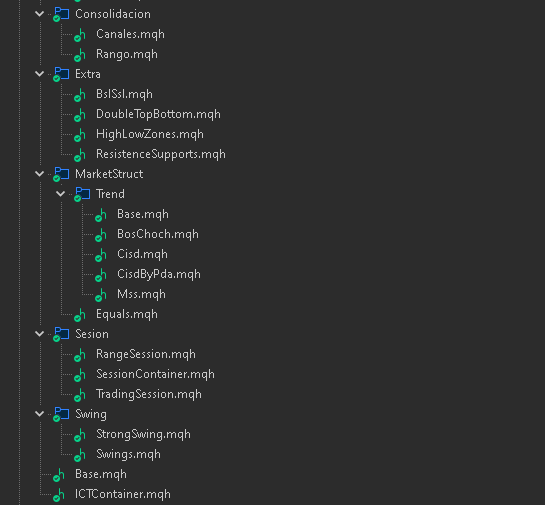
Task: Collapse the Consolidacion folder
Action: click(40, 14)
